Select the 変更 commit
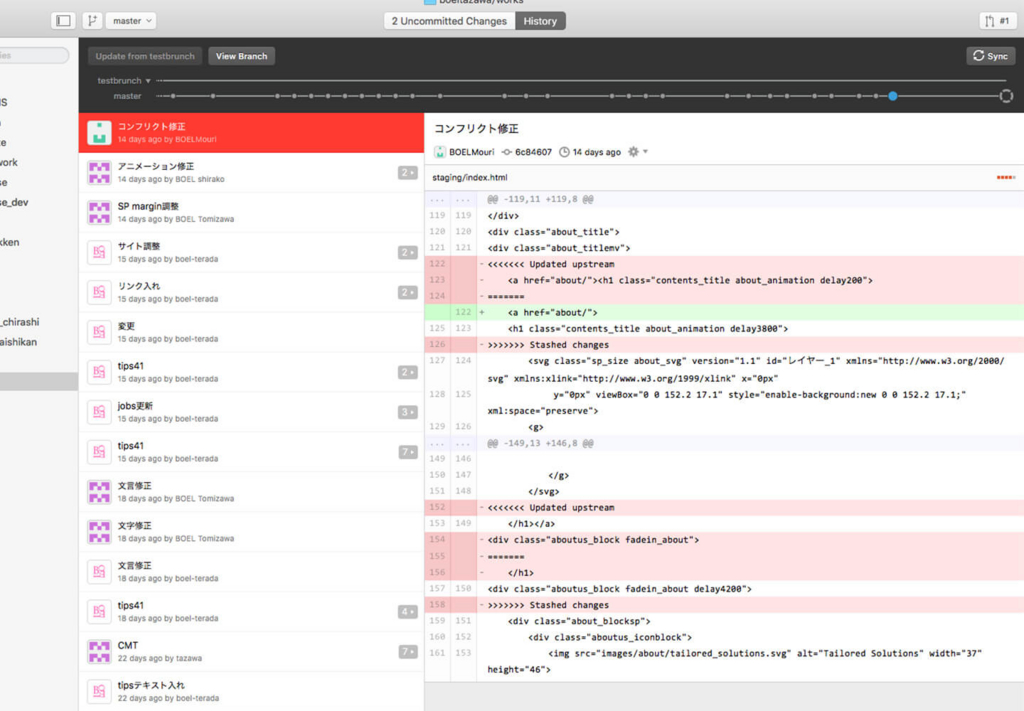1024x711 pixels. coord(251,332)
